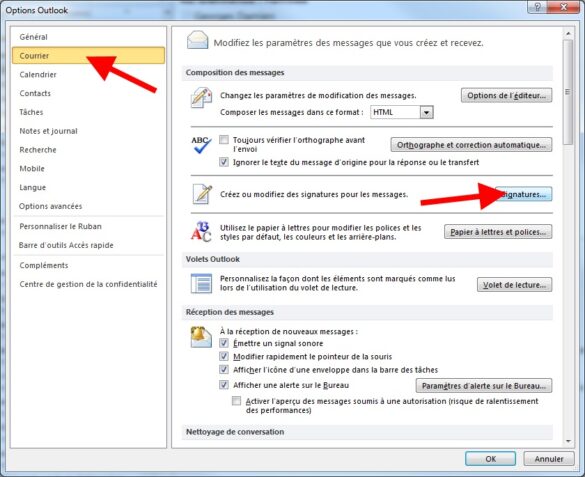585x477 pixels.
Task: Toggle ignore original message text checkbox
Action: 224,162
